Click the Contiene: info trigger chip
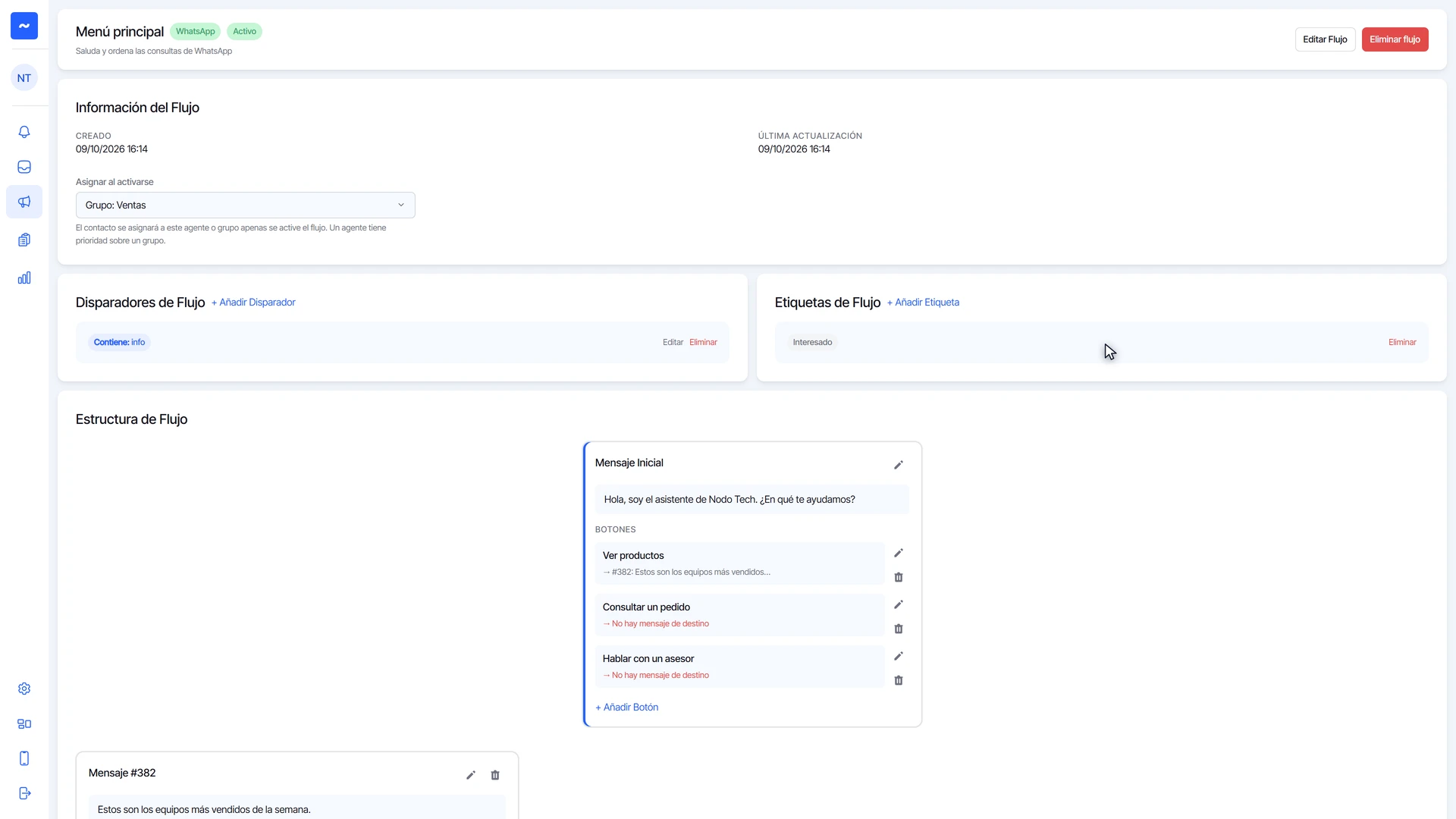 [119, 343]
